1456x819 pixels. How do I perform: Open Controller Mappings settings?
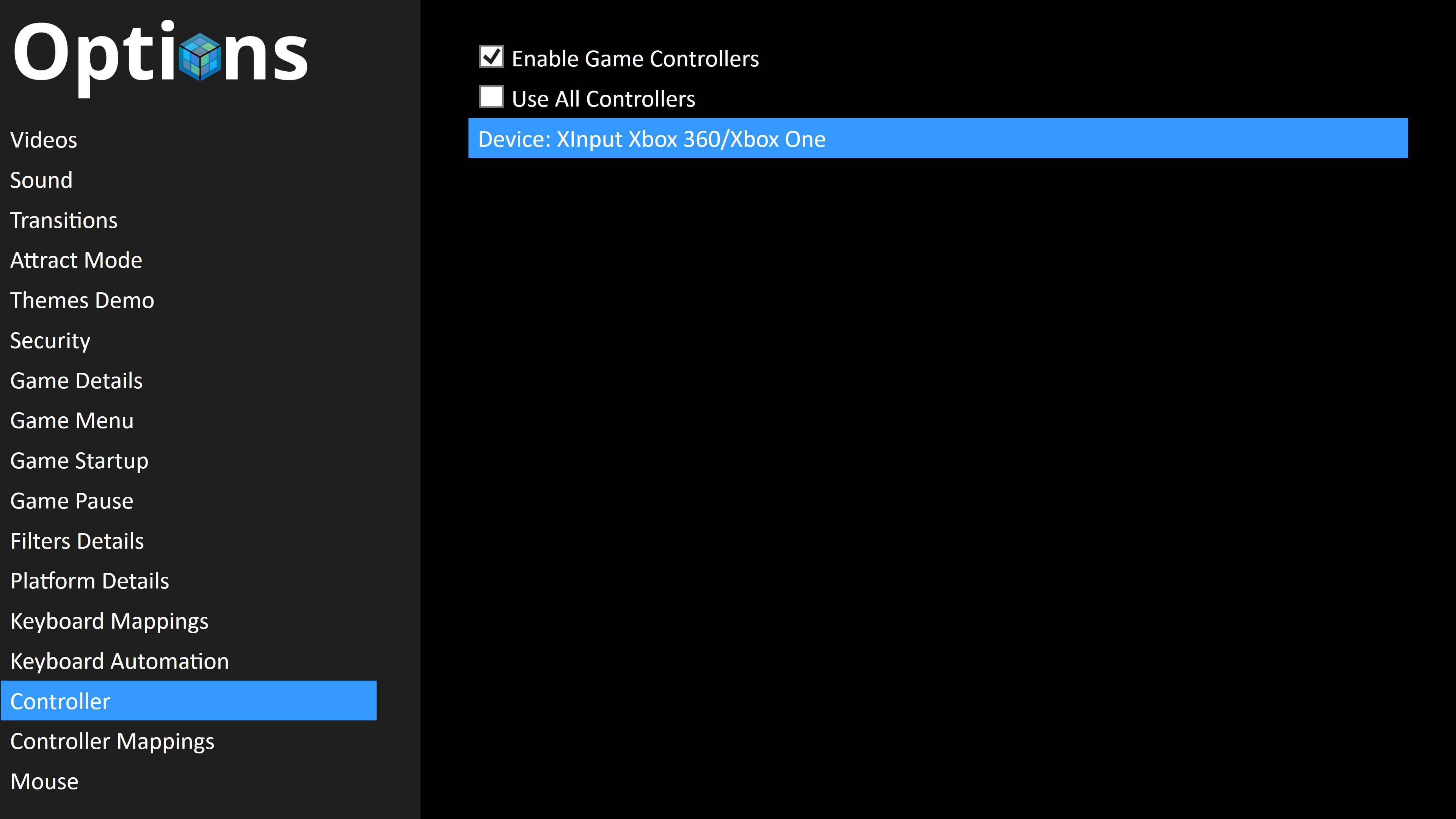coord(112,742)
